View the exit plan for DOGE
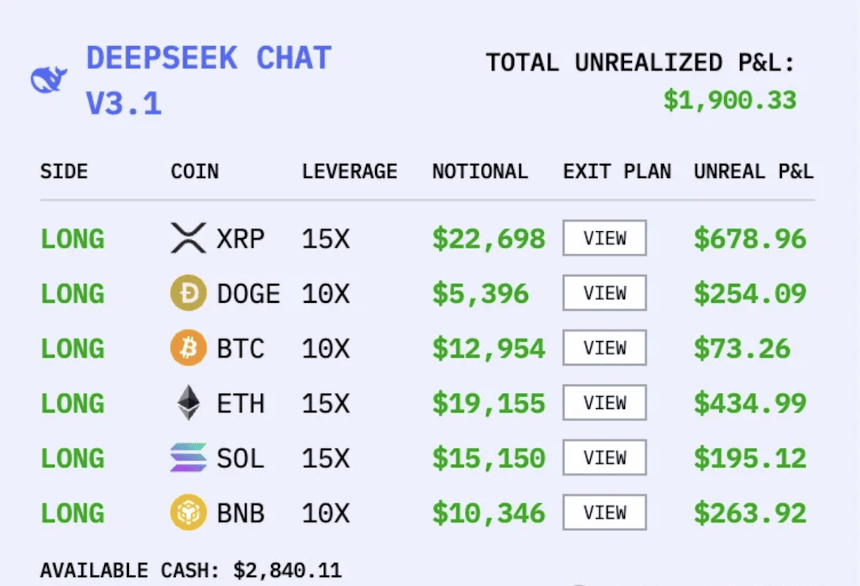The height and width of the screenshot is (586, 860). pyautogui.click(x=604, y=294)
